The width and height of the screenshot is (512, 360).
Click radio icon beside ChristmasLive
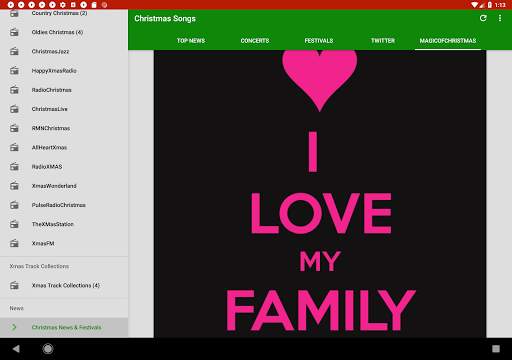tap(14, 109)
